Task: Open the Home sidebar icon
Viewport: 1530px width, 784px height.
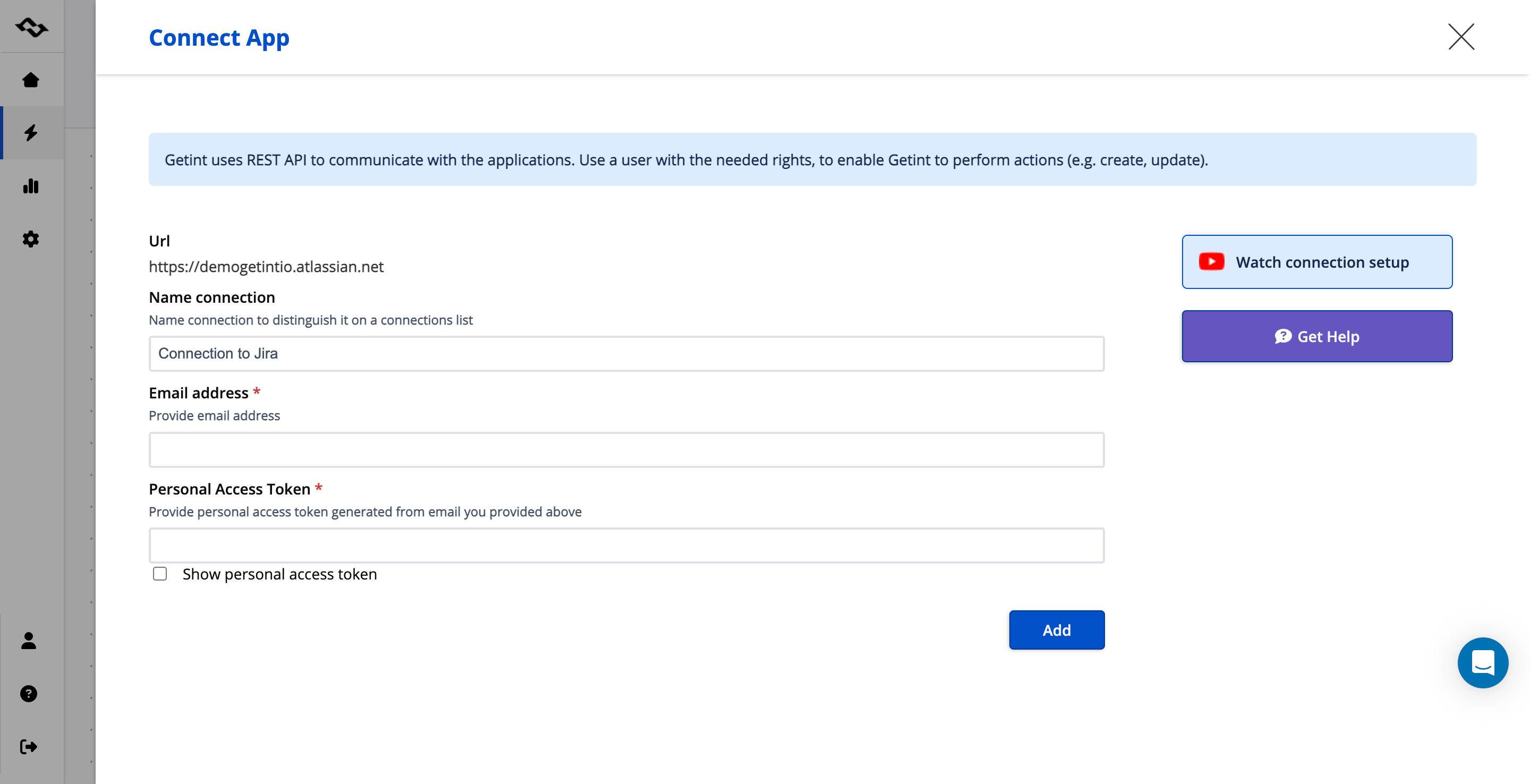Action: 31,80
